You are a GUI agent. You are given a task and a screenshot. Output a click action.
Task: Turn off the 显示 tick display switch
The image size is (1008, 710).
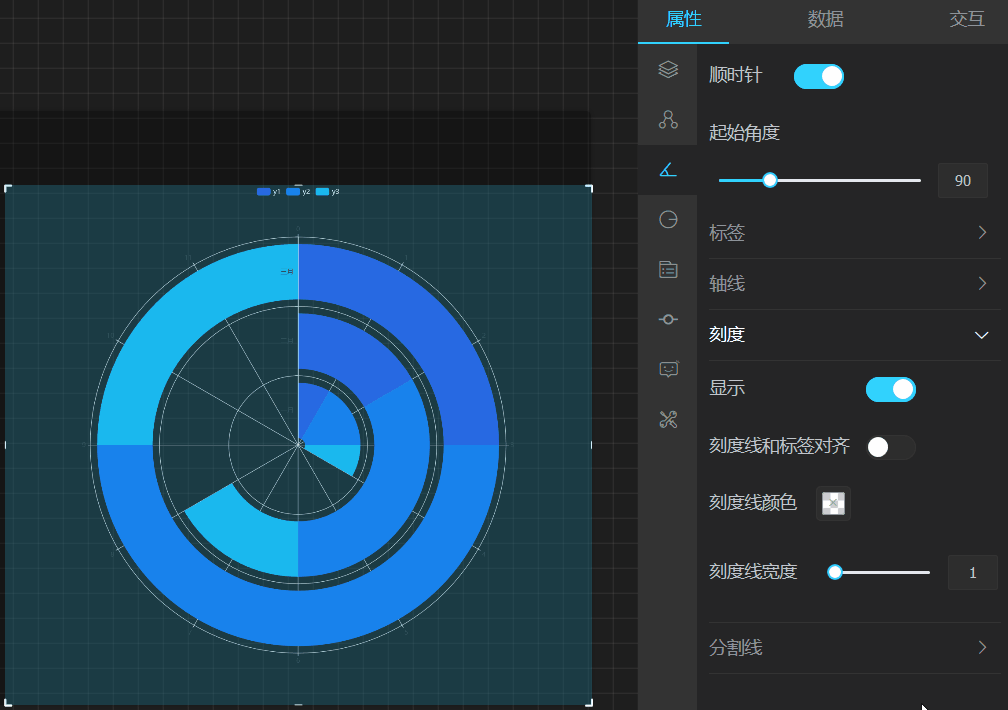tap(890, 389)
